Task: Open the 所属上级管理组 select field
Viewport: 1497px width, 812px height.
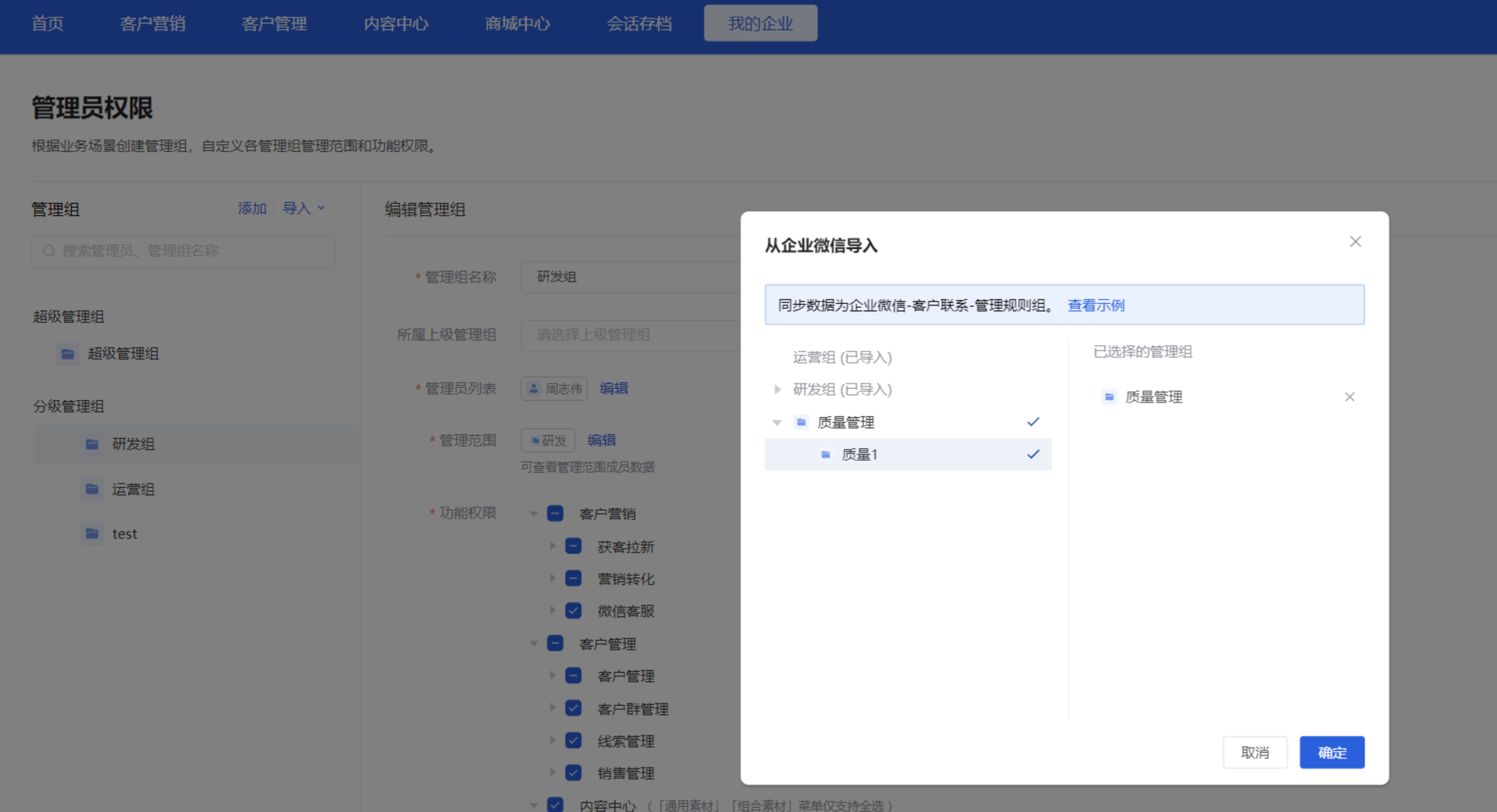Action: [631, 335]
